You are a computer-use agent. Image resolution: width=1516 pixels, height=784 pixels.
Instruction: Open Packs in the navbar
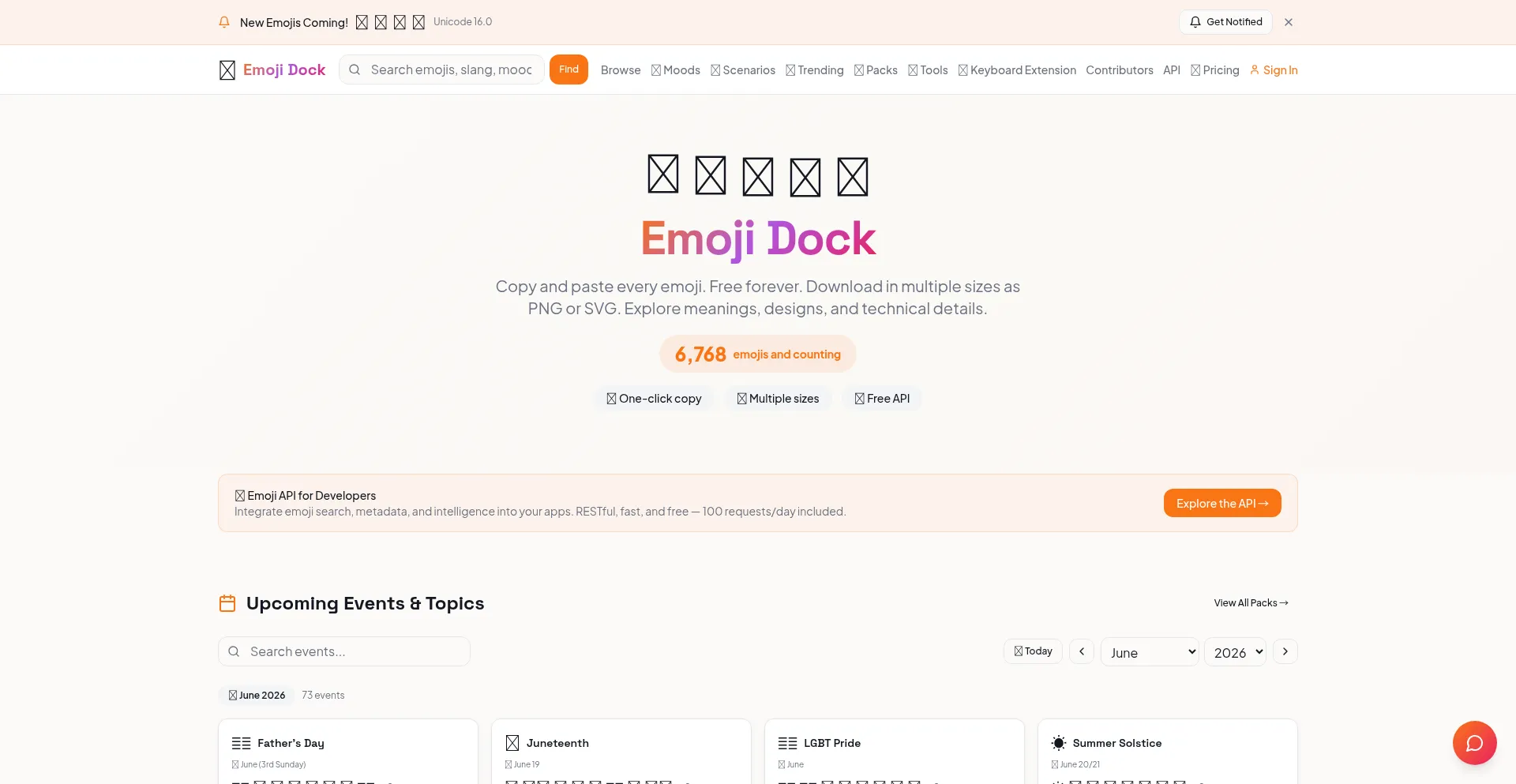(876, 70)
